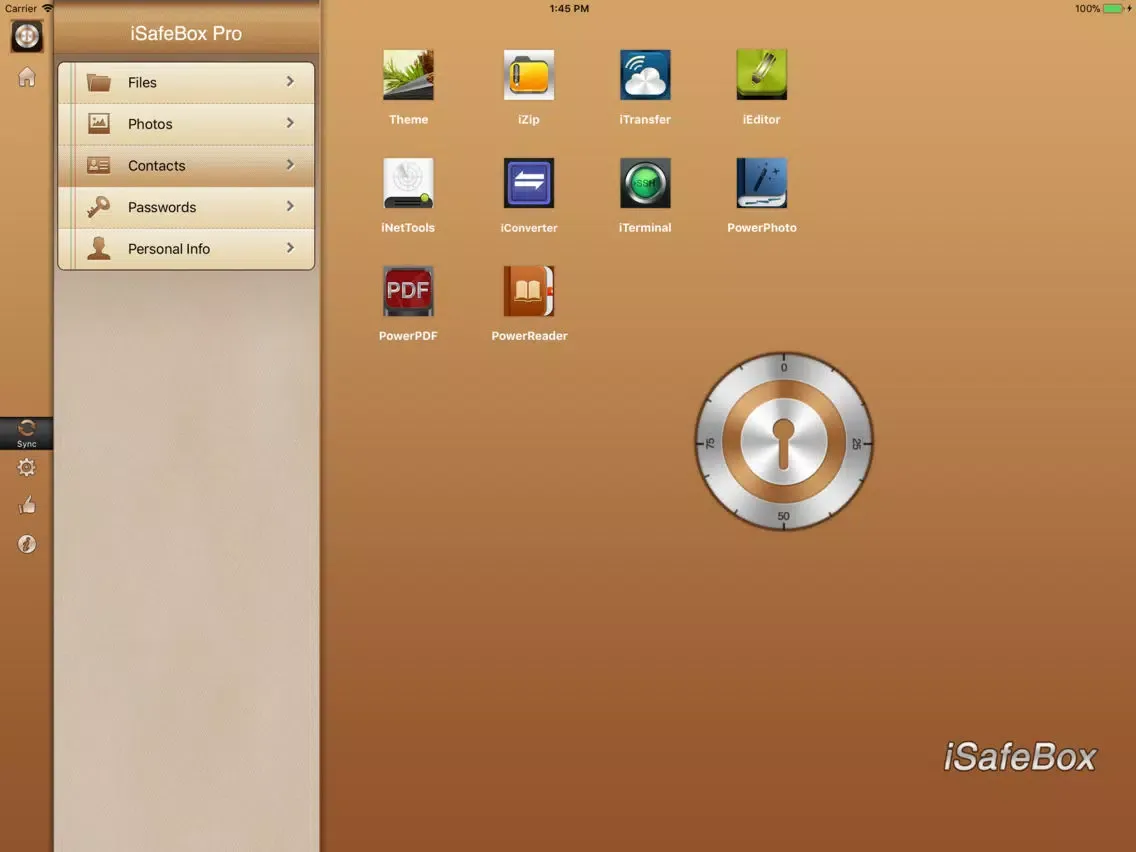Open settings via the gear icon
Viewport: 1136px width, 852px height.
click(27, 467)
